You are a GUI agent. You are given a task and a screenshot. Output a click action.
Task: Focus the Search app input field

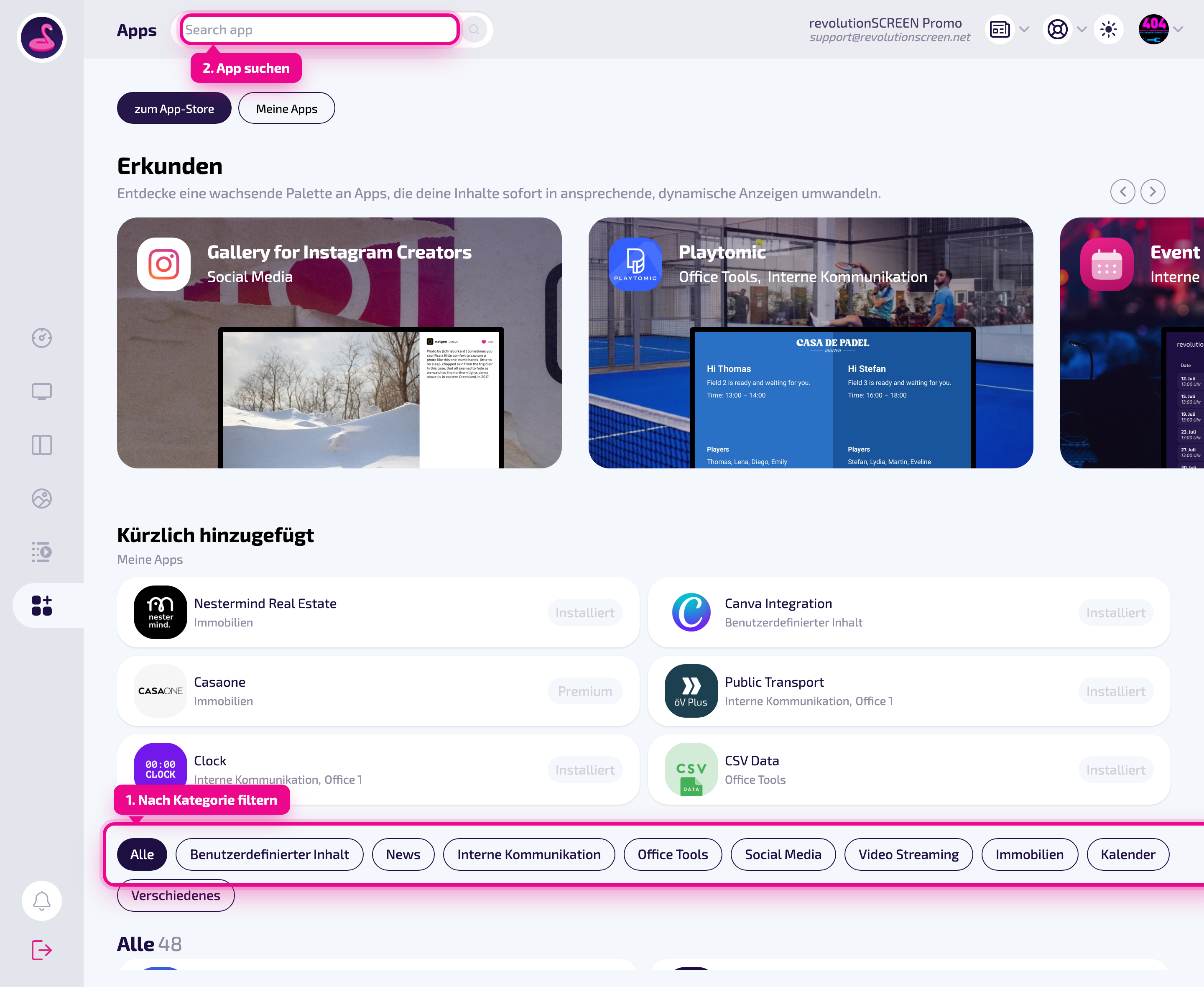320,30
